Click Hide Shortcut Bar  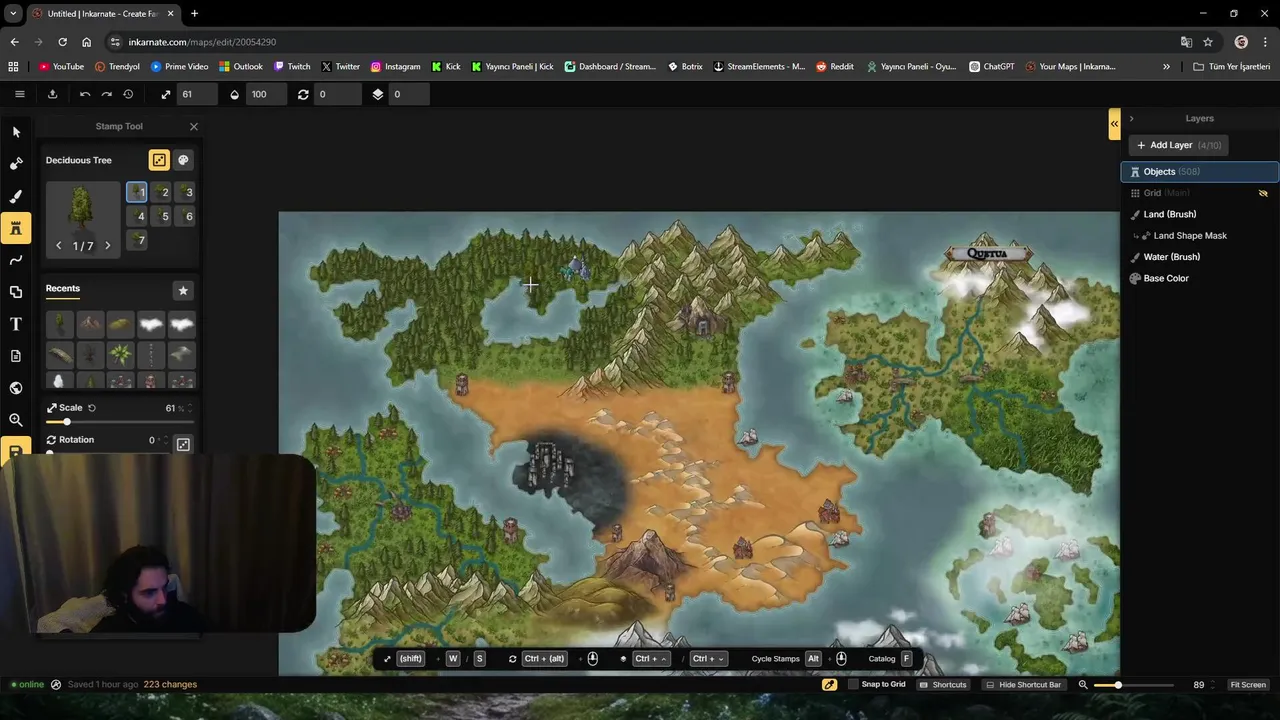pos(1022,685)
